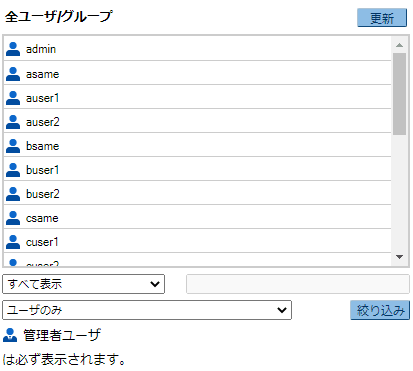Open the ユーザのみ dropdown
Image resolution: width=413 pixels, height=371 pixels.
[147, 310]
